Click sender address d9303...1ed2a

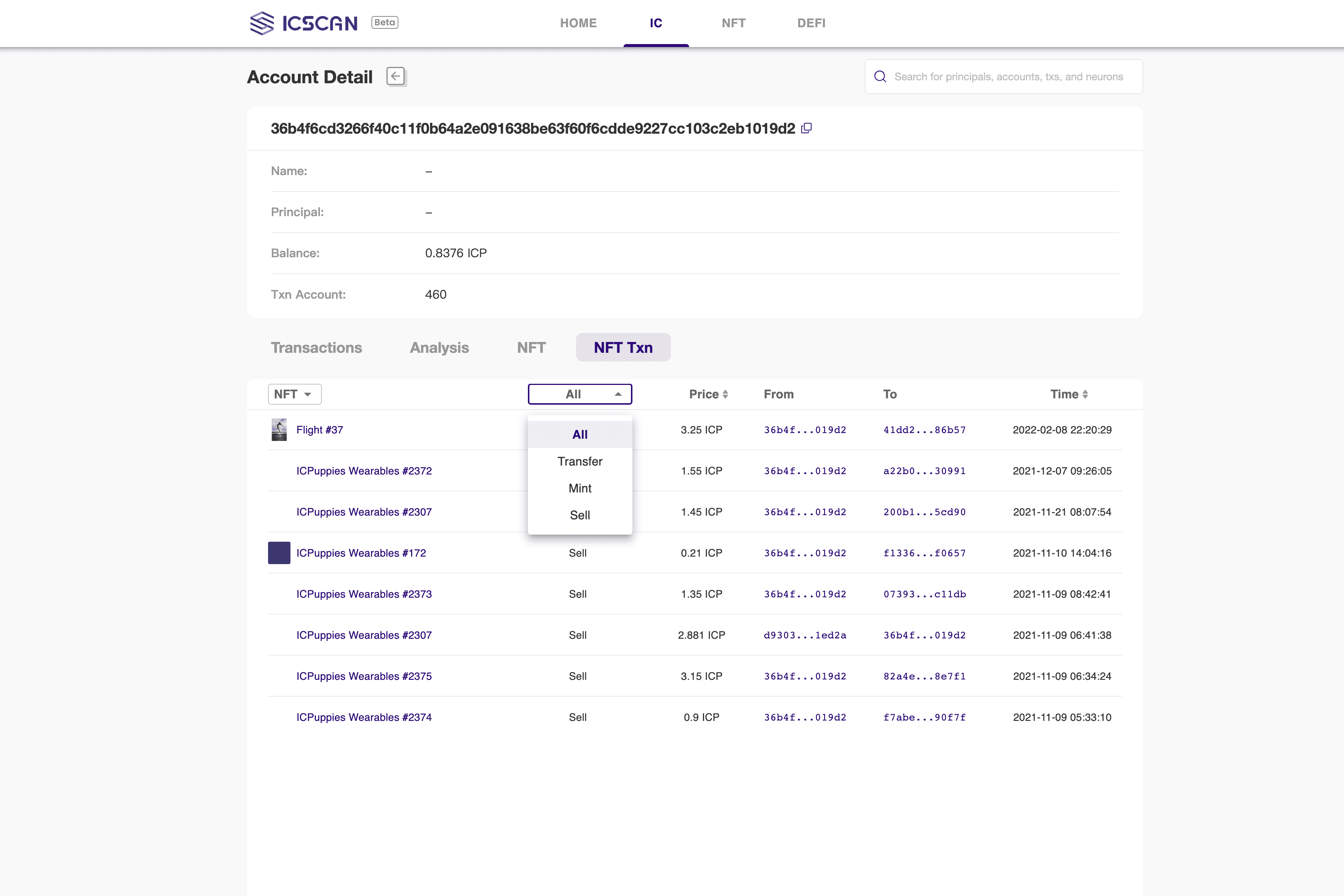(x=805, y=635)
